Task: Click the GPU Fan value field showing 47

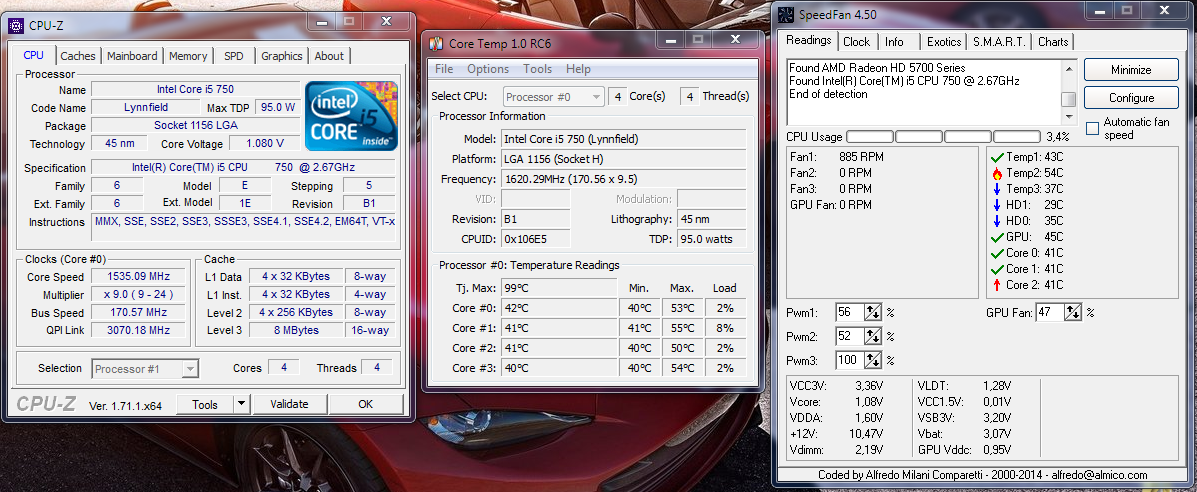Action: tap(1050, 312)
